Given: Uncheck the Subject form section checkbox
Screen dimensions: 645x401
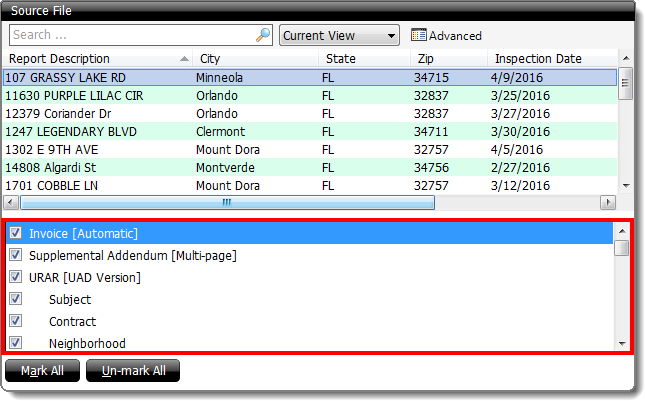Looking at the screenshot, I should coord(15,299).
